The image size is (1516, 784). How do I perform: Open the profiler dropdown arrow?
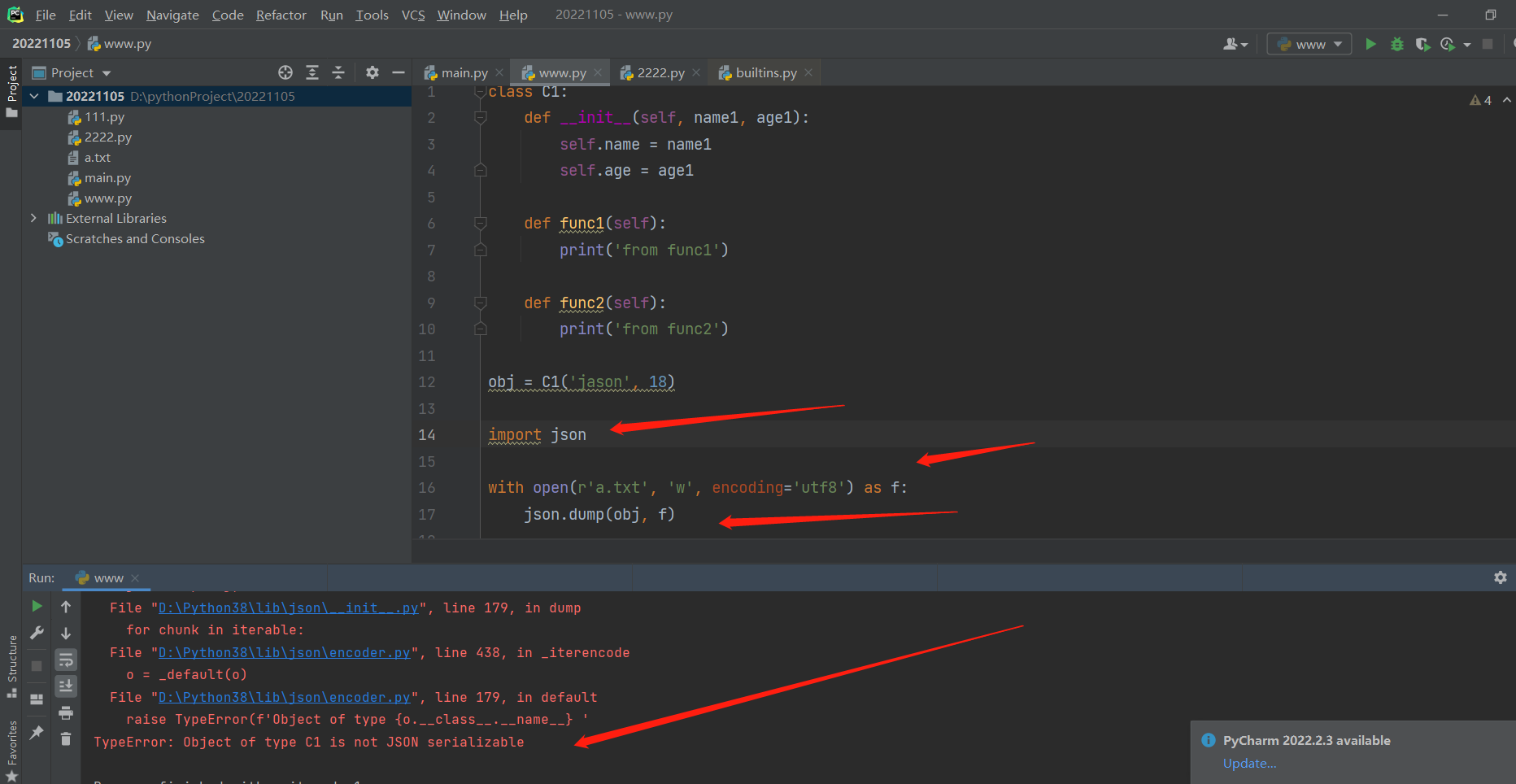[x=1467, y=45]
